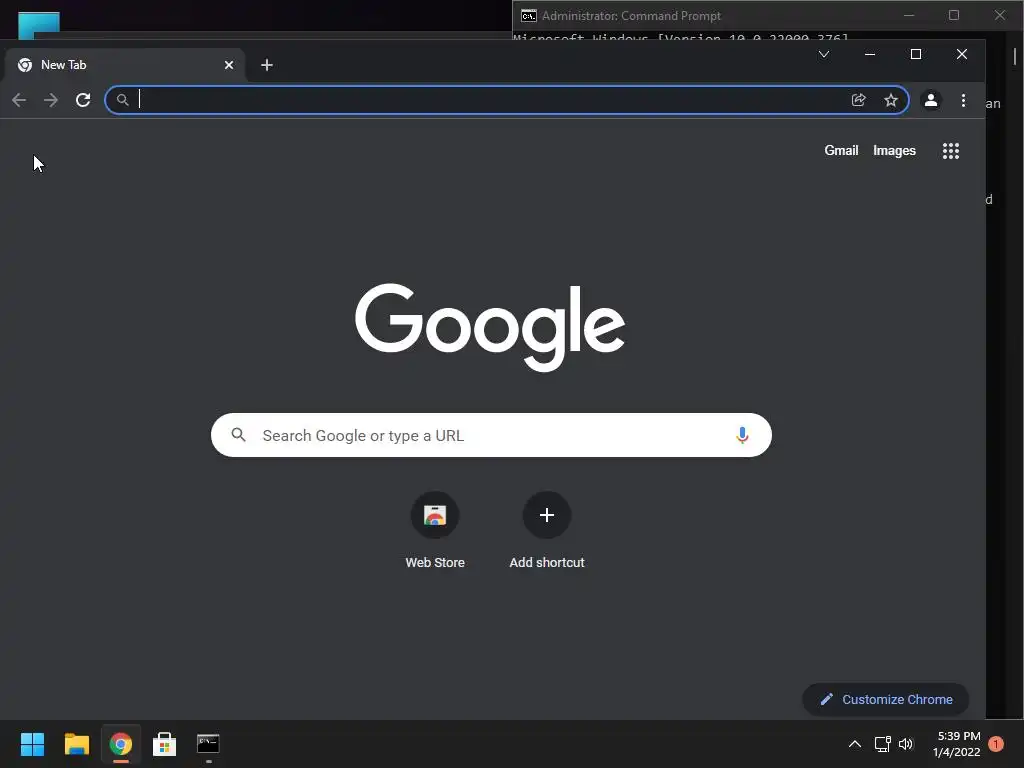Click the Add shortcut label text
This screenshot has height=768, width=1024.
coord(547,562)
